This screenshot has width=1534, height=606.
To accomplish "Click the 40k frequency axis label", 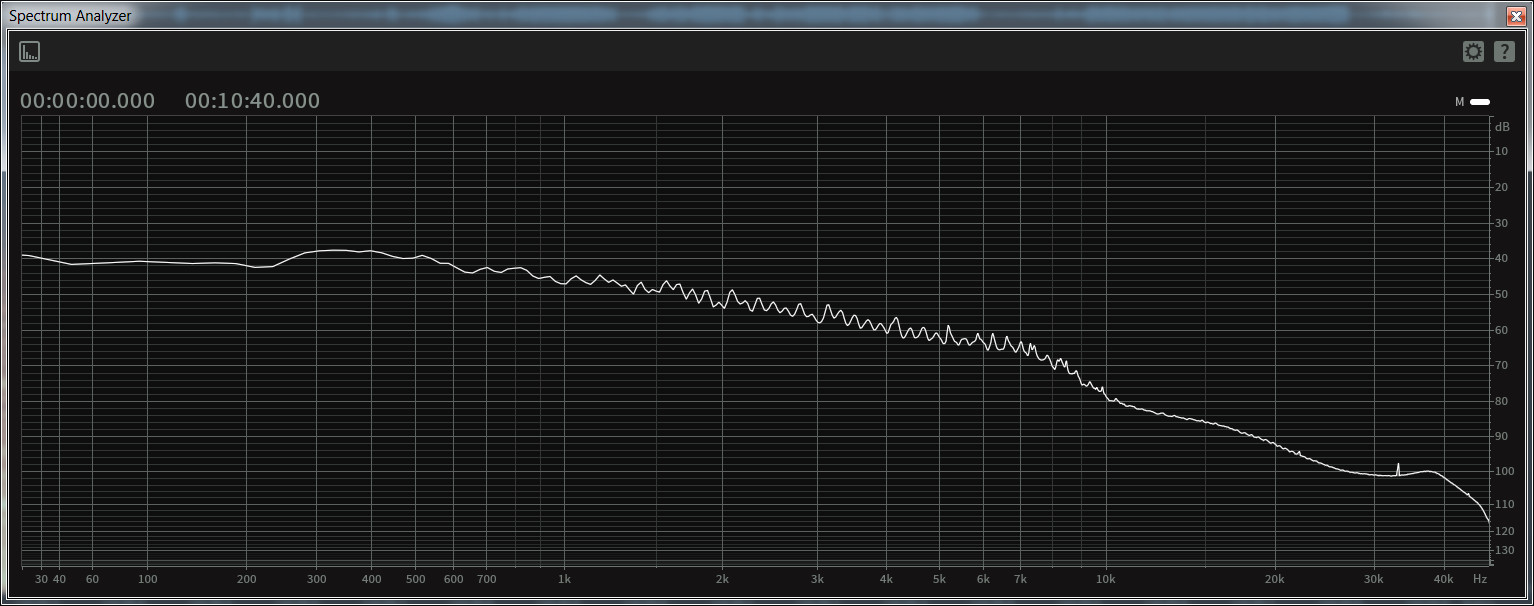I will pos(1444,579).
